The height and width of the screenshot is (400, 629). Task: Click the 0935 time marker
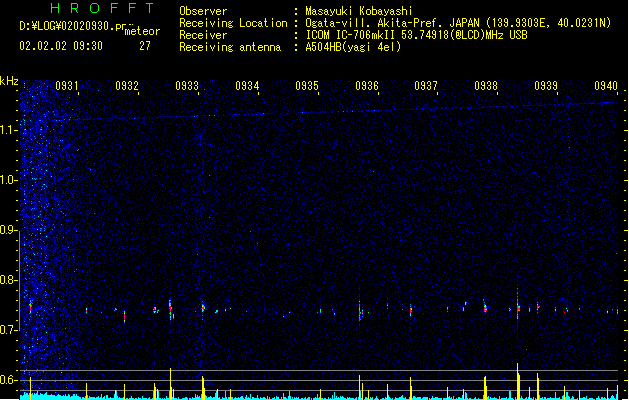(x=307, y=86)
